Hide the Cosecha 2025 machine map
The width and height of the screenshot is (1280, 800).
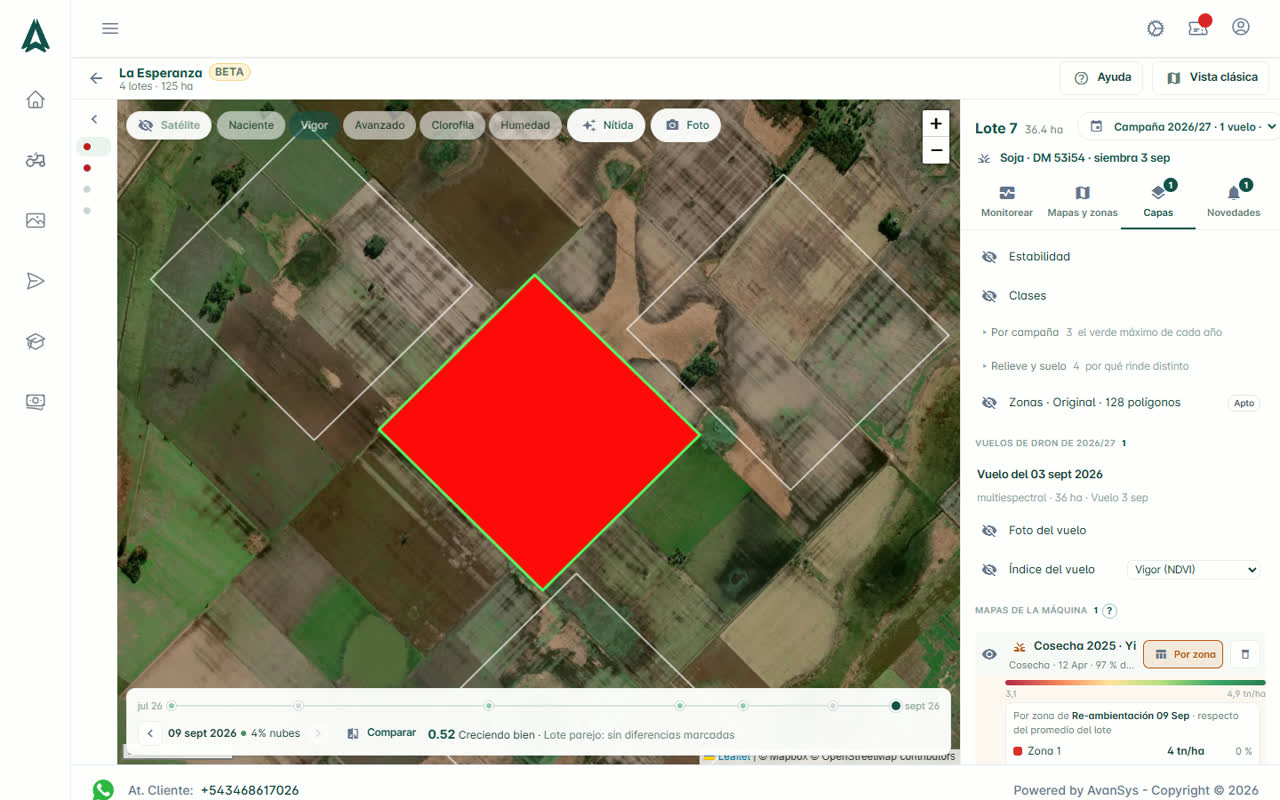(989, 655)
